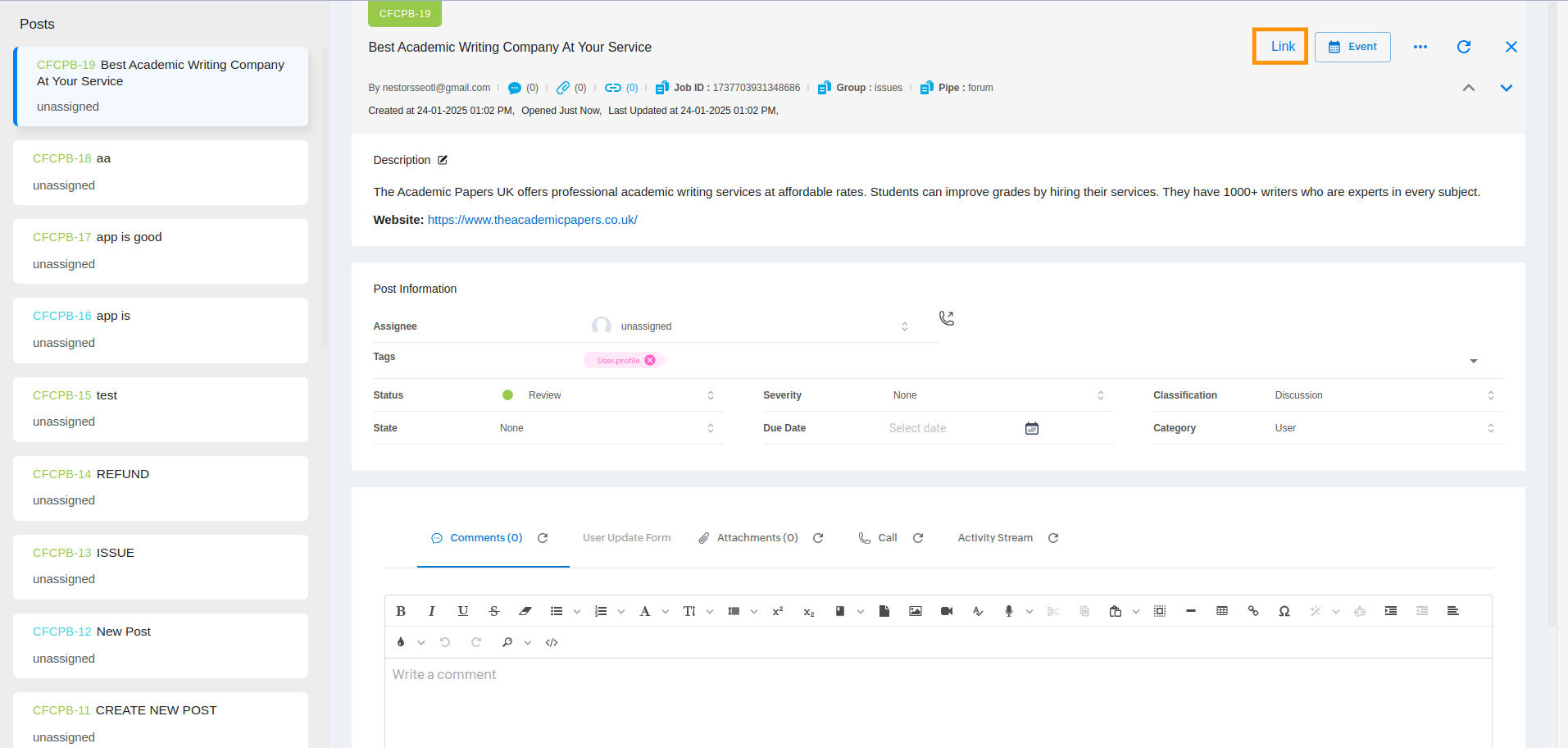Expand the Tags dropdown arrow

pos(1474,361)
